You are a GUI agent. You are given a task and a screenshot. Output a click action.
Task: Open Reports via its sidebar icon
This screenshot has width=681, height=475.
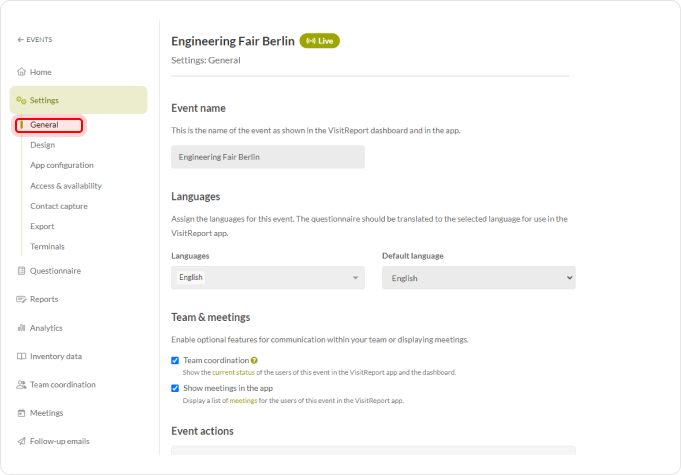[21, 299]
